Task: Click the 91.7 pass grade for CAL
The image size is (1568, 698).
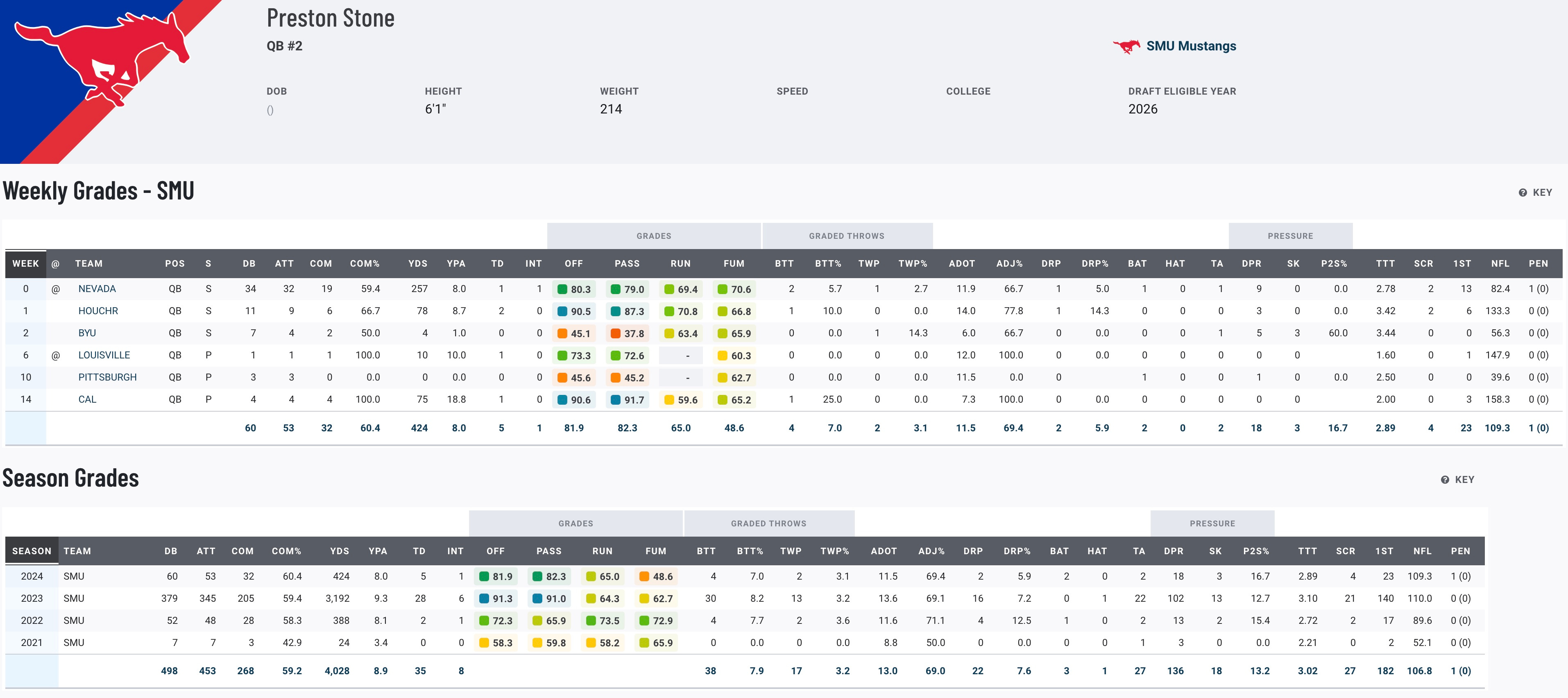Action: 628,400
